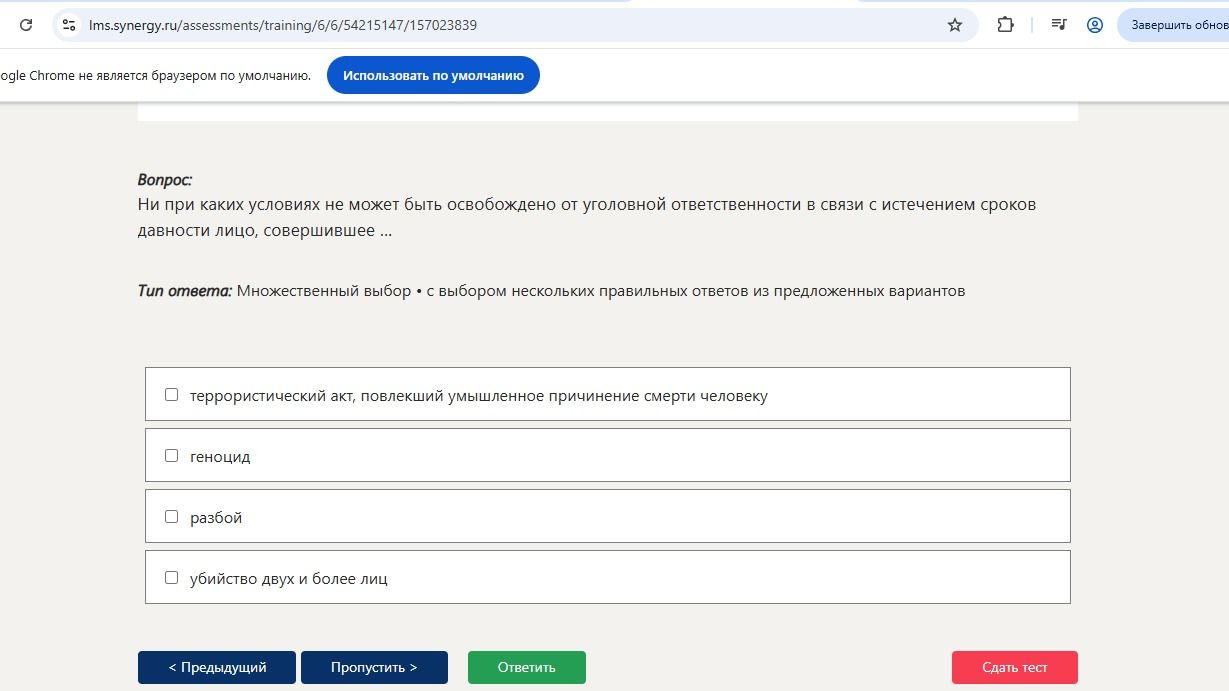Image resolution: width=1229 pixels, height=691 pixels.
Task: Click the Вопрос: label
Action: (x=165, y=180)
